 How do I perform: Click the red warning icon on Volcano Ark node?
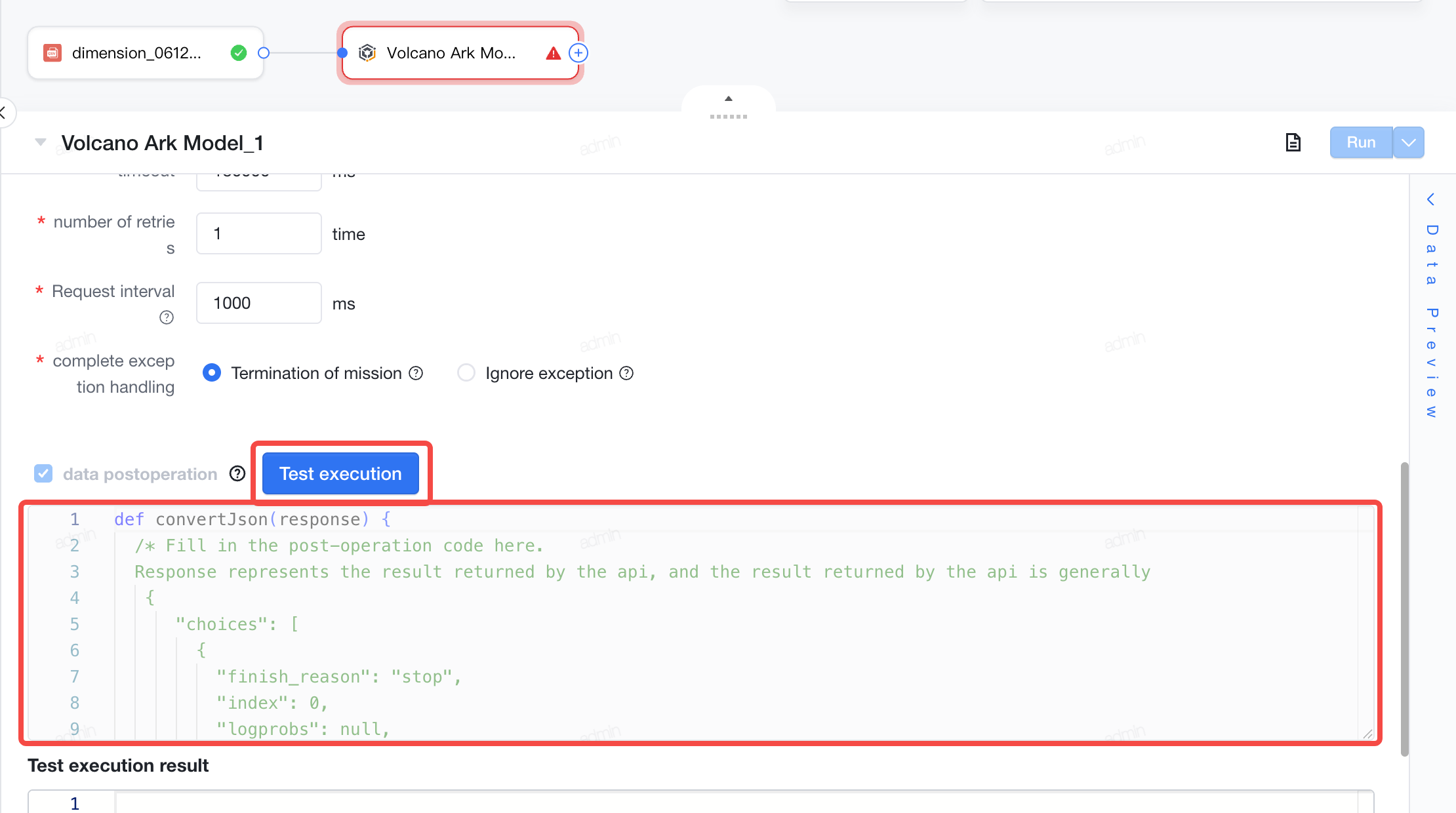click(554, 53)
